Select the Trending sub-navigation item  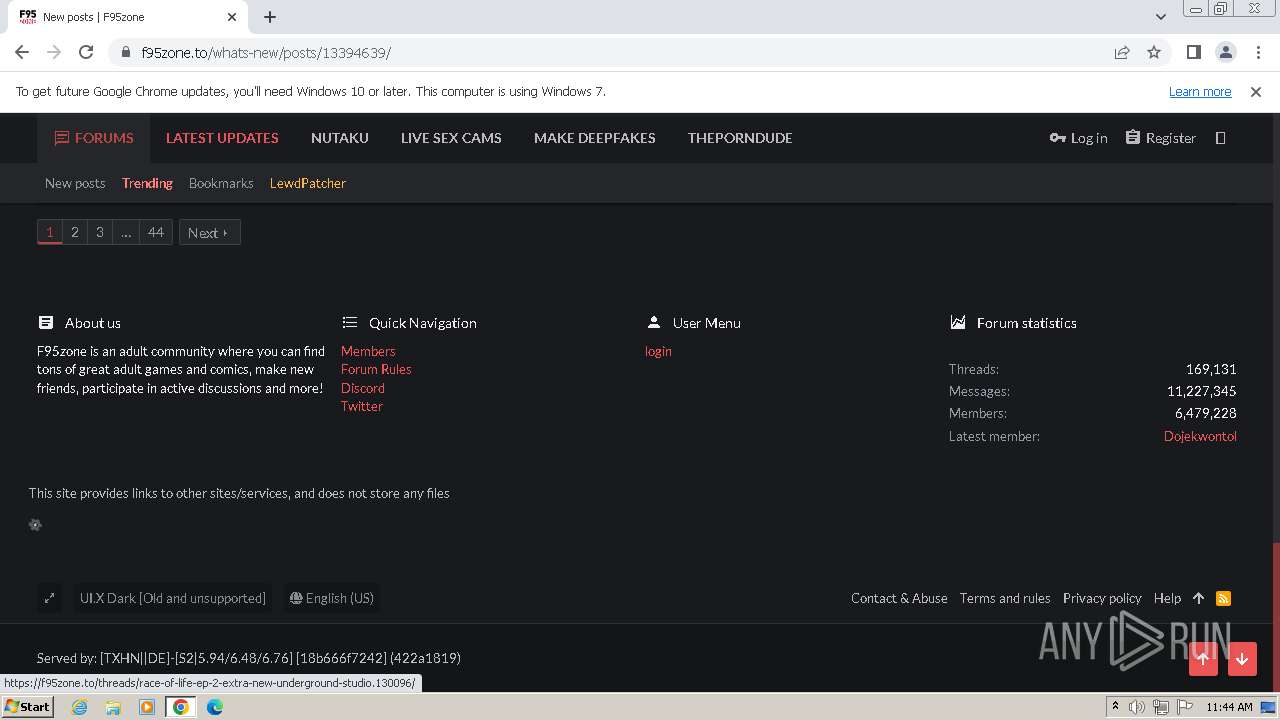point(147,183)
